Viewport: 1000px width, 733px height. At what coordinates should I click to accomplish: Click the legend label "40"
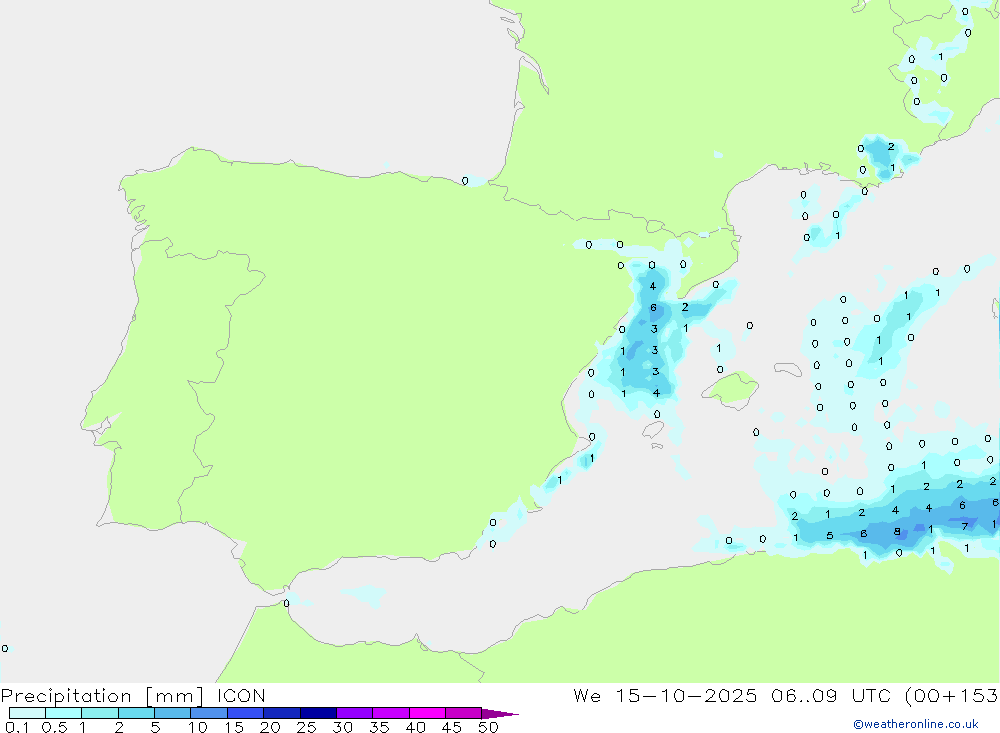415,727
